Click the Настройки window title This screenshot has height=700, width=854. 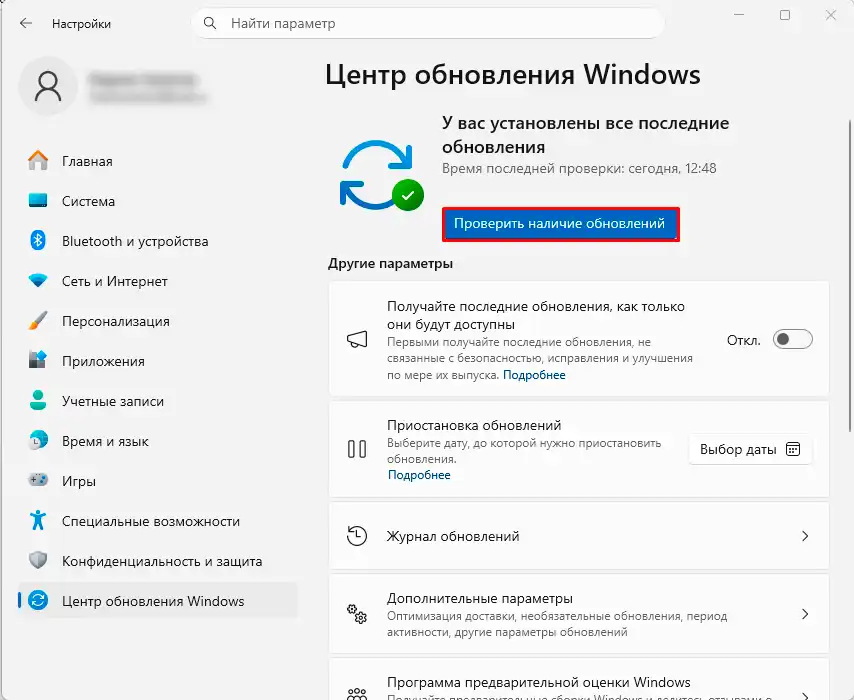tap(82, 24)
